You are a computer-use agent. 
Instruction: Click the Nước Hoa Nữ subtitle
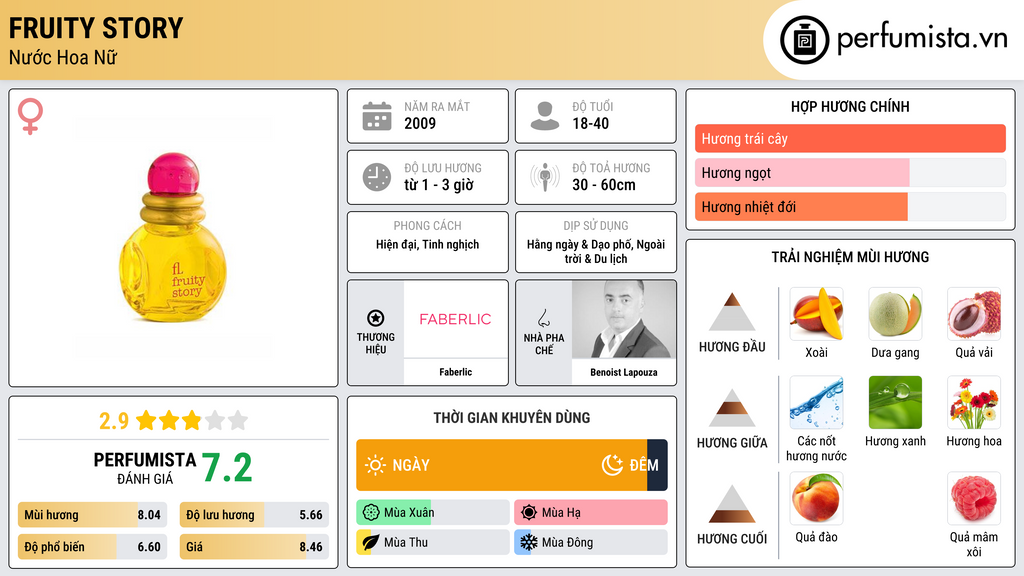coord(63,57)
